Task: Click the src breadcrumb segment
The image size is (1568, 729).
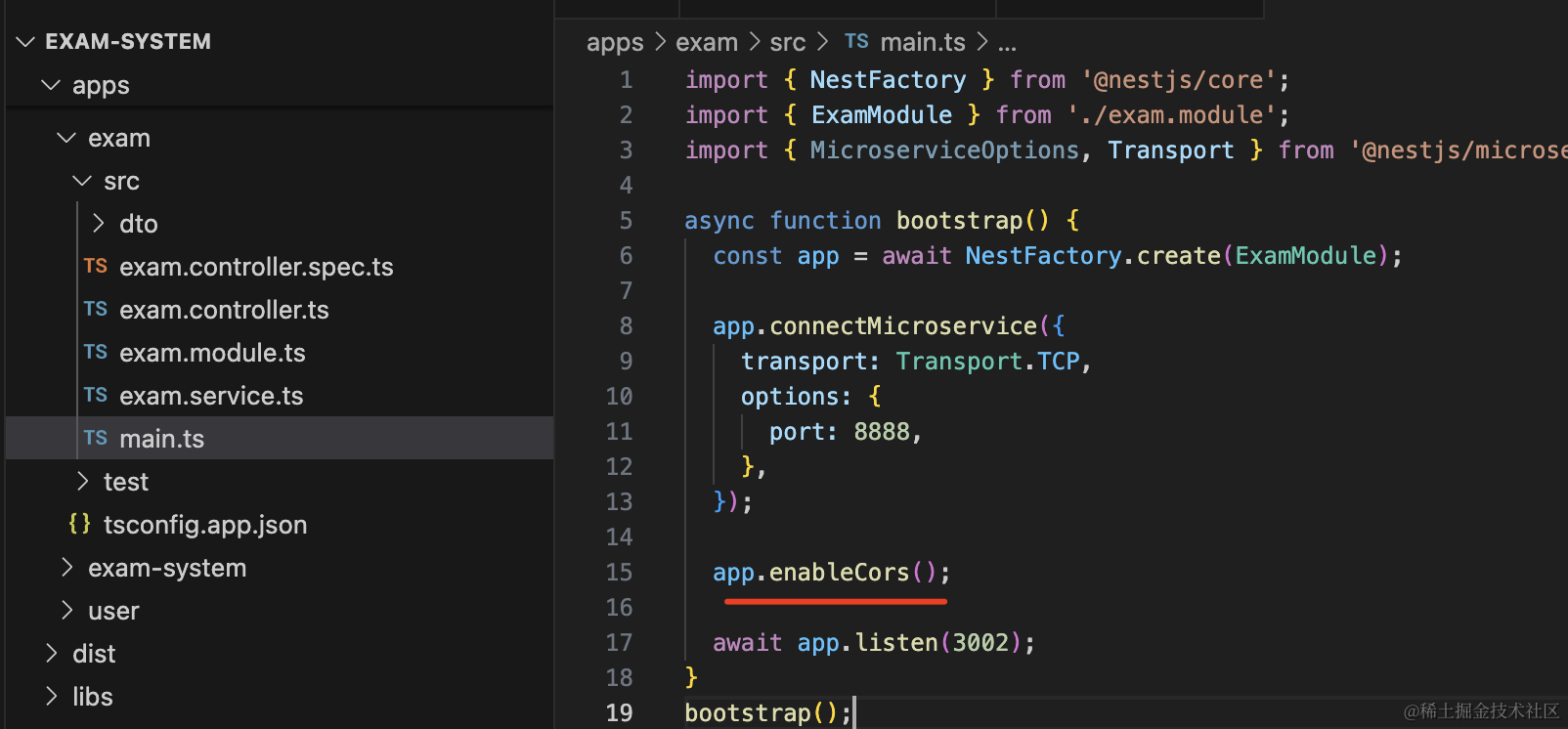Action: (x=788, y=43)
